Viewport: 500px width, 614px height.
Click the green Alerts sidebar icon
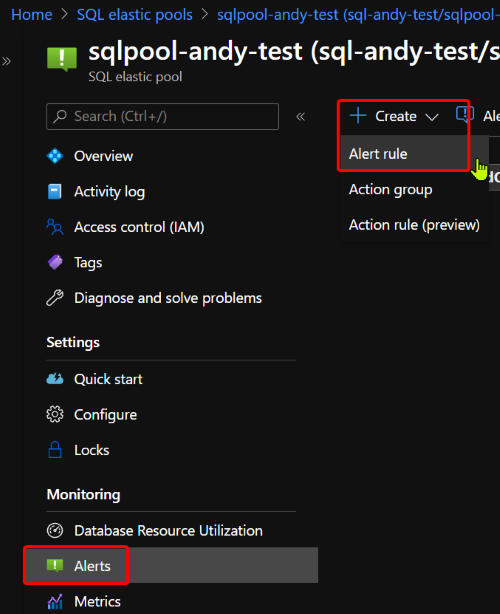pyautogui.click(x=55, y=565)
